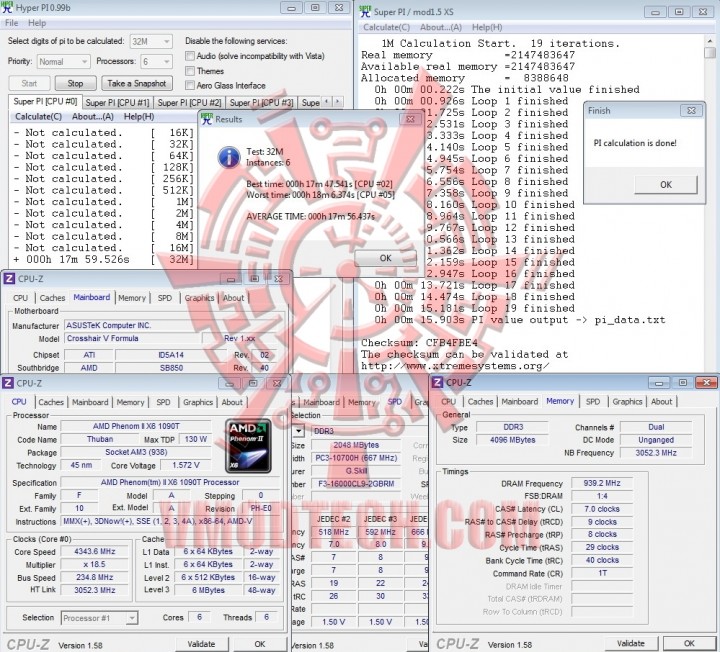The image size is (720, 652).
Task: Click the NB Frequency 3052.3 MHz value
Action: 656,453
